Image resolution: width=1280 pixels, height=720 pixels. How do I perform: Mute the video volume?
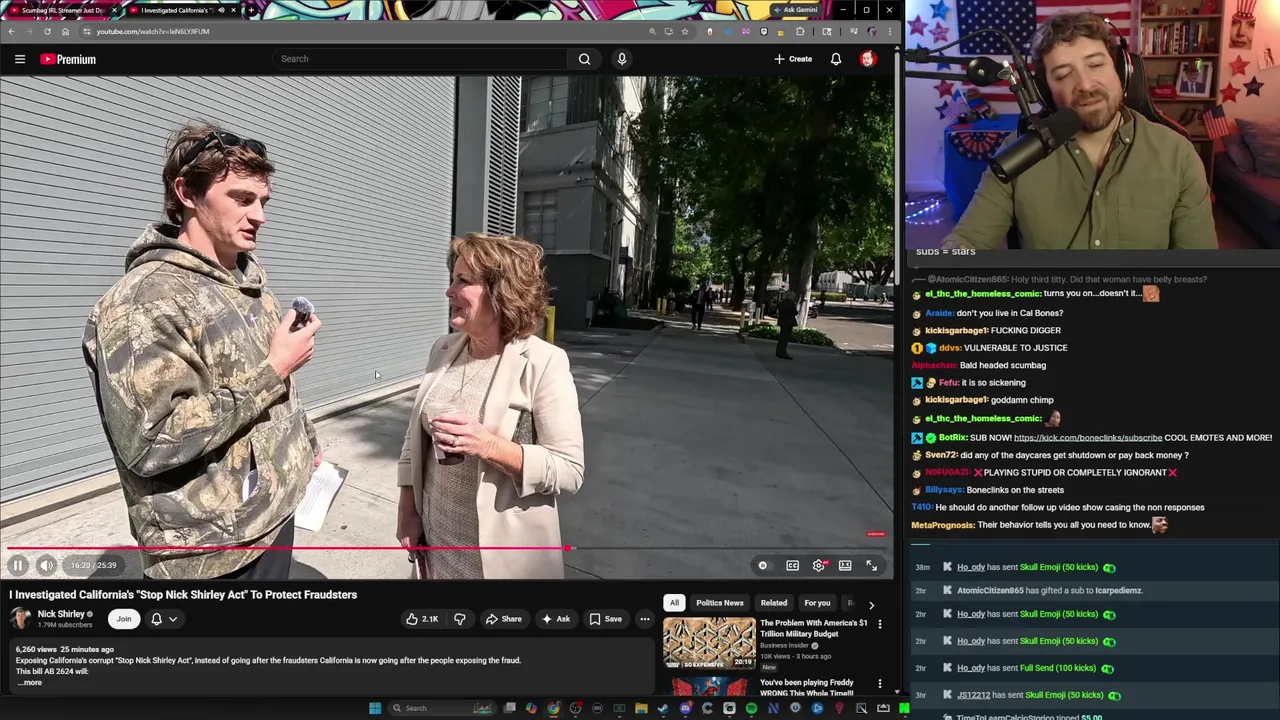click(46, 565)
